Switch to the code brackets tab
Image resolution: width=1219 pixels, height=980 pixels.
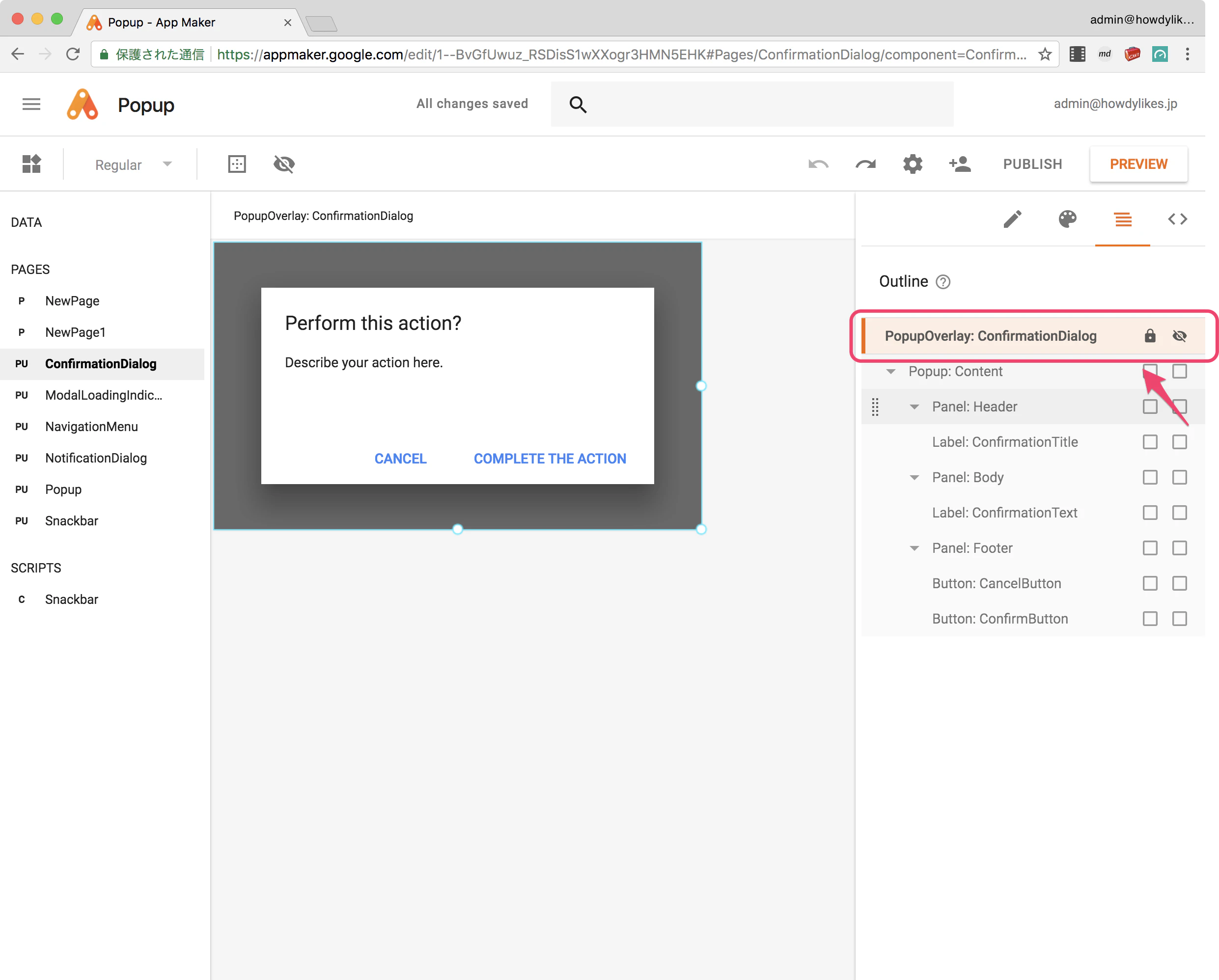1178,218
